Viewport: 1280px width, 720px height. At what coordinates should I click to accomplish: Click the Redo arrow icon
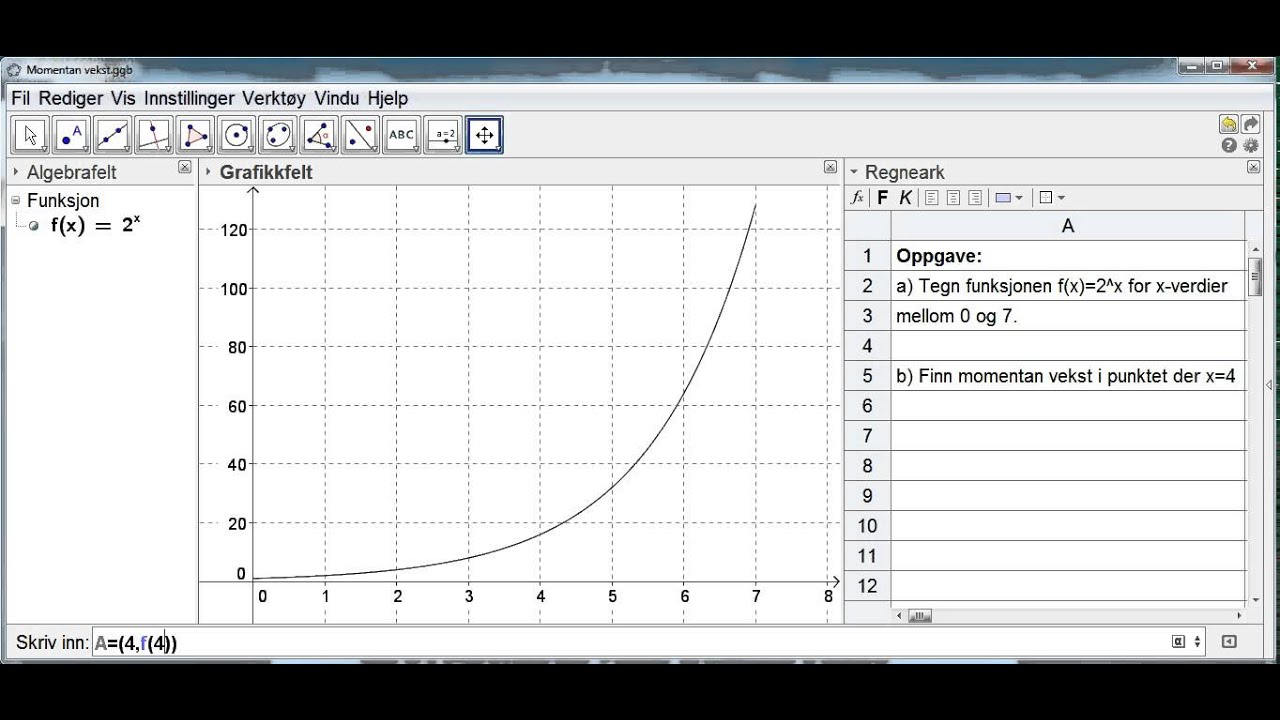(1250, 124)
